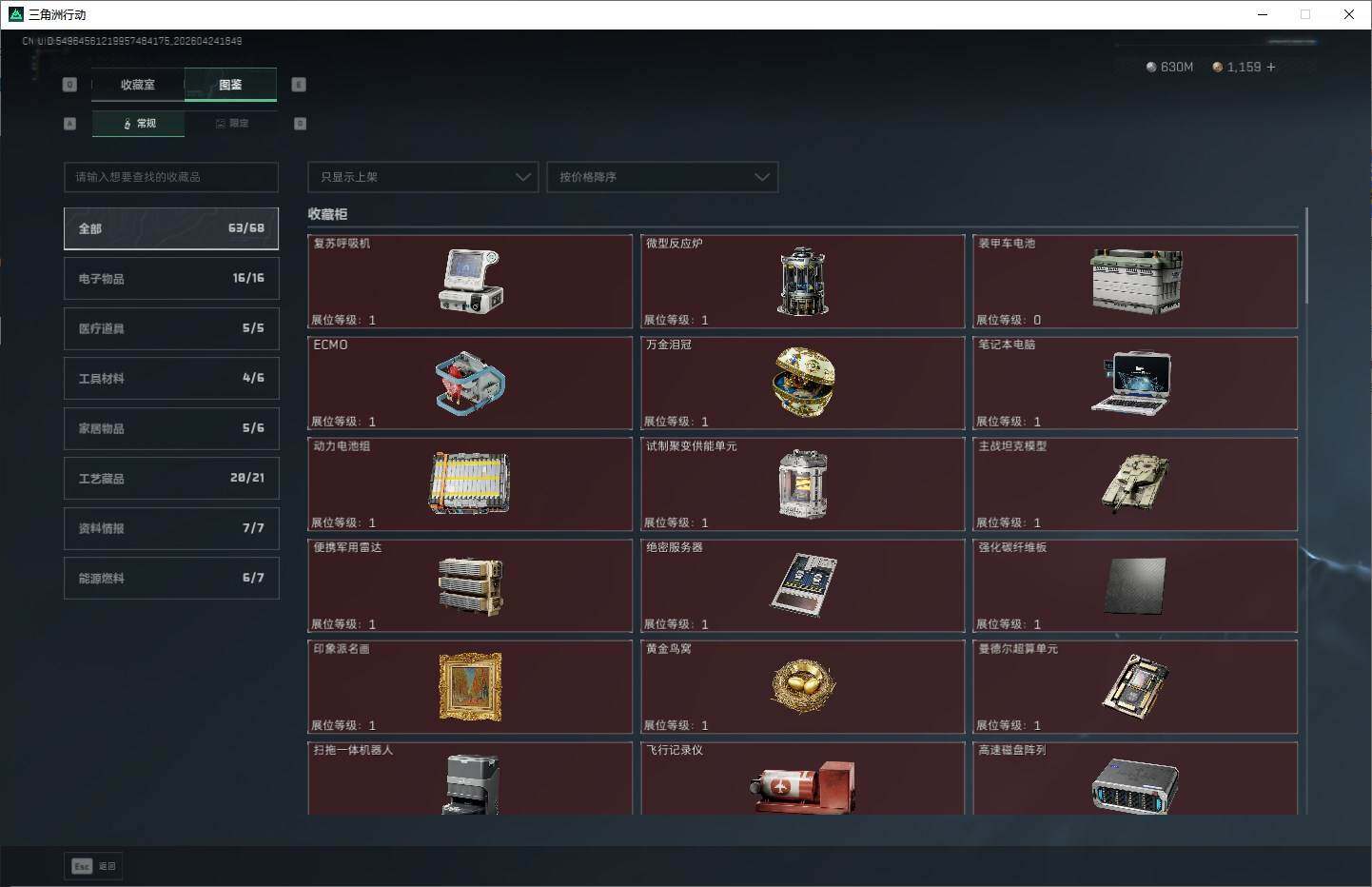Open the ECMO machine icon
Viewport: 1372px width, 887px height.
470,383
